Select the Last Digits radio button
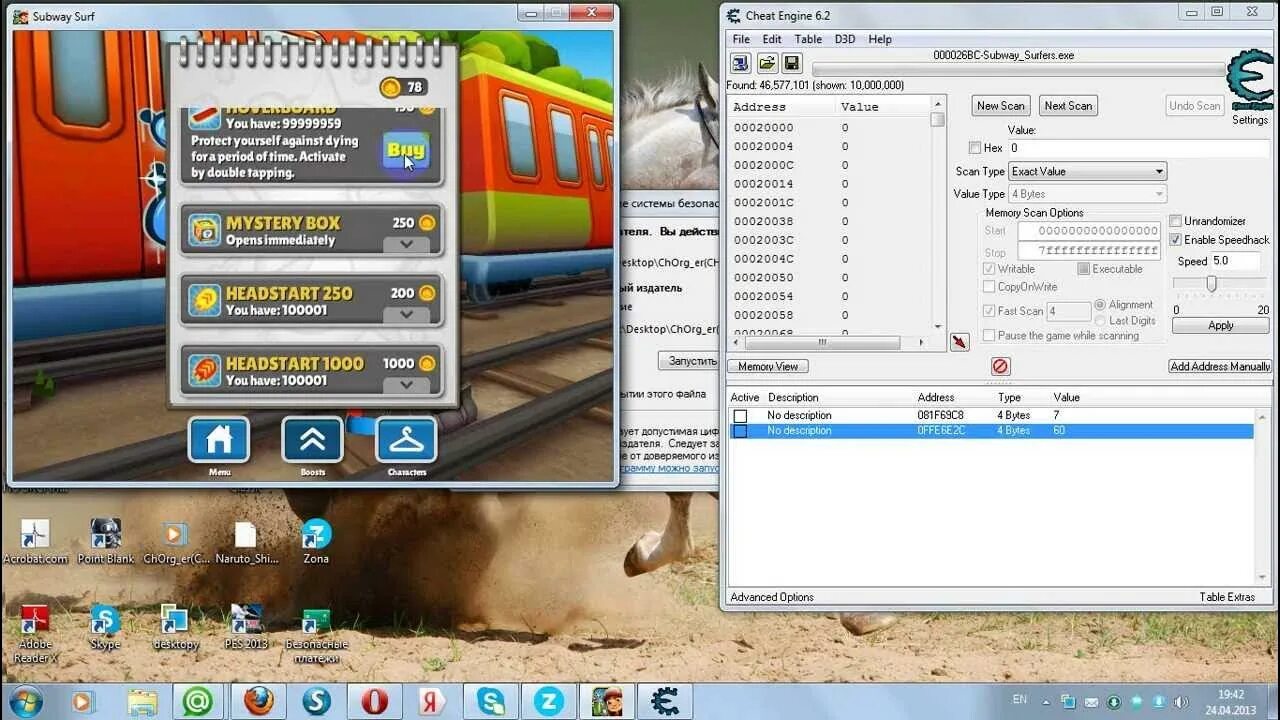 tap(1100, 320)
